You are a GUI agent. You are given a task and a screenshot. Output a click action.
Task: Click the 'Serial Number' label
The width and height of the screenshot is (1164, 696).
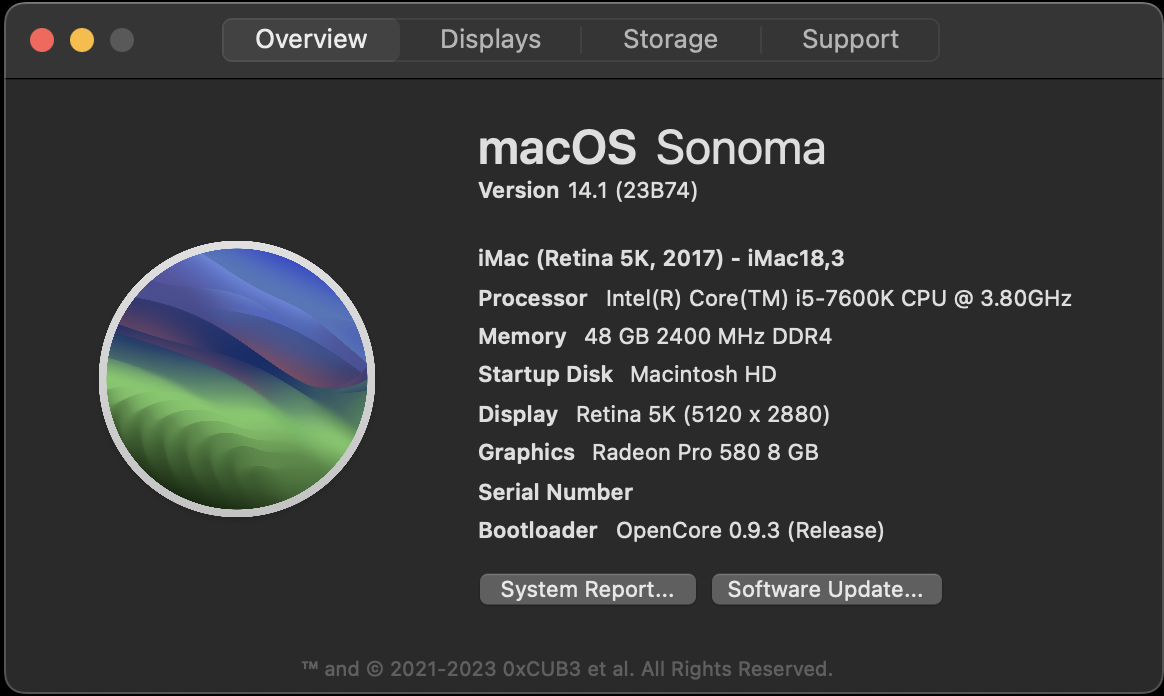tap(555, 492)
